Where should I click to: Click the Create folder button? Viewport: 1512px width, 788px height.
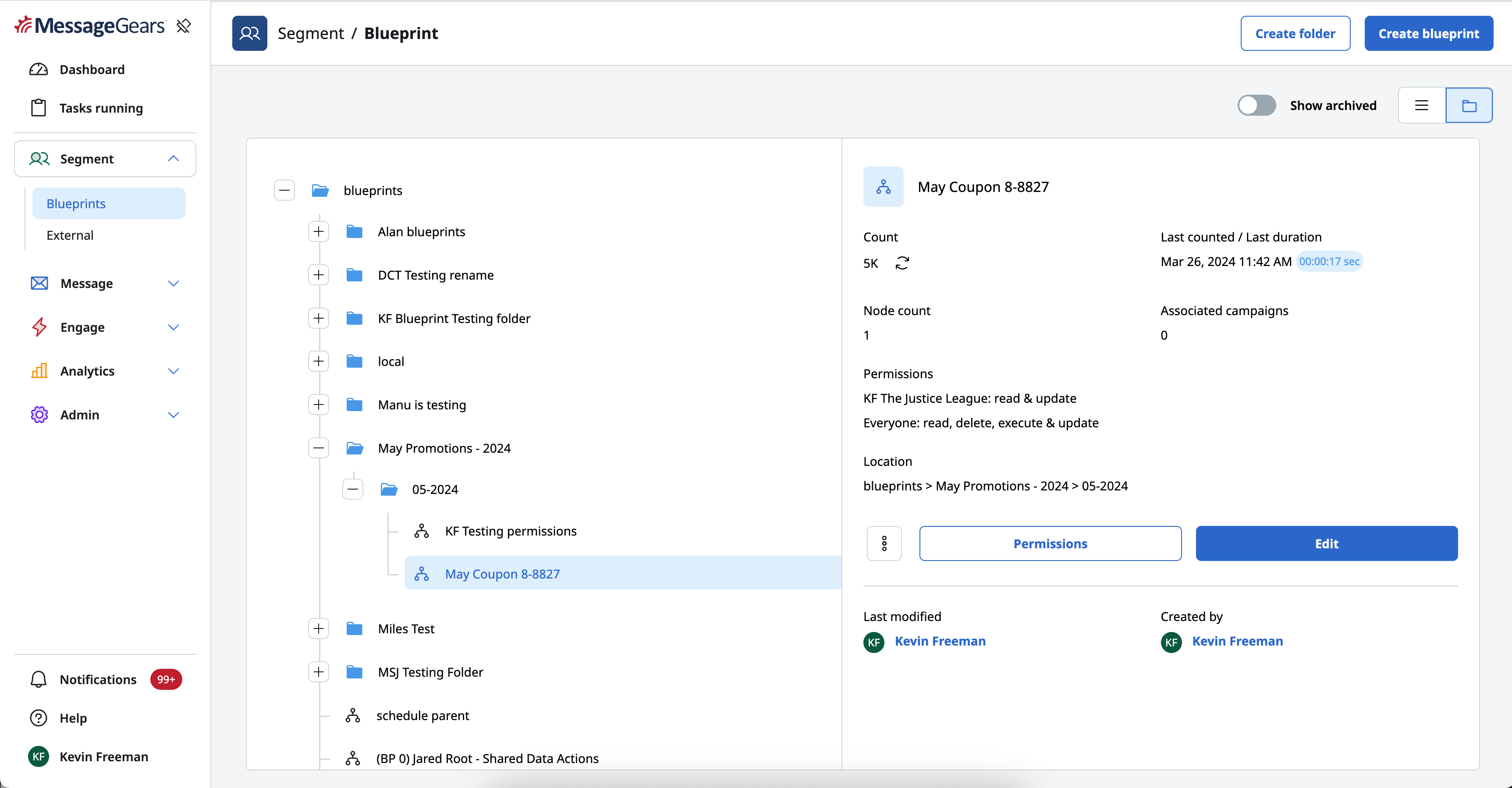coord(1295,33)
